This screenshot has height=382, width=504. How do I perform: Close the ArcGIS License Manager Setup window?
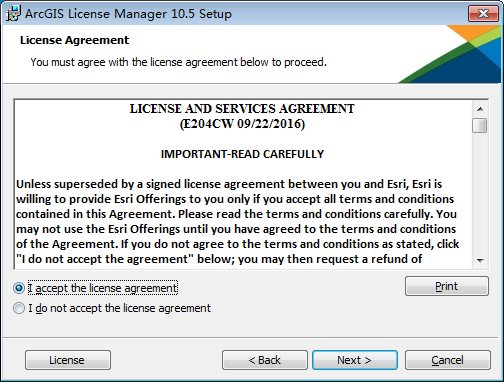[483, 13]
